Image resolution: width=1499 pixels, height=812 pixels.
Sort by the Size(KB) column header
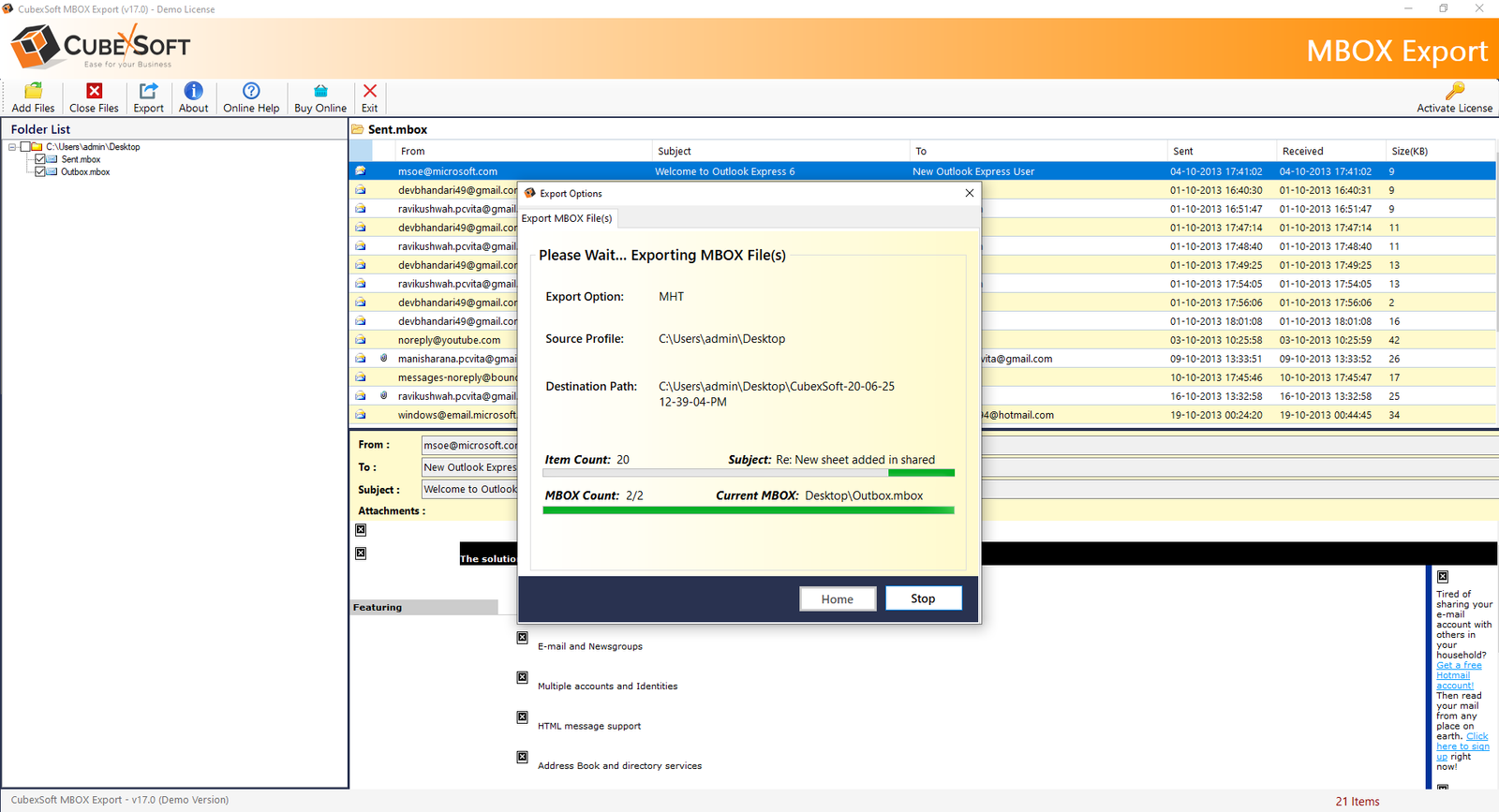coord(1440,151)
